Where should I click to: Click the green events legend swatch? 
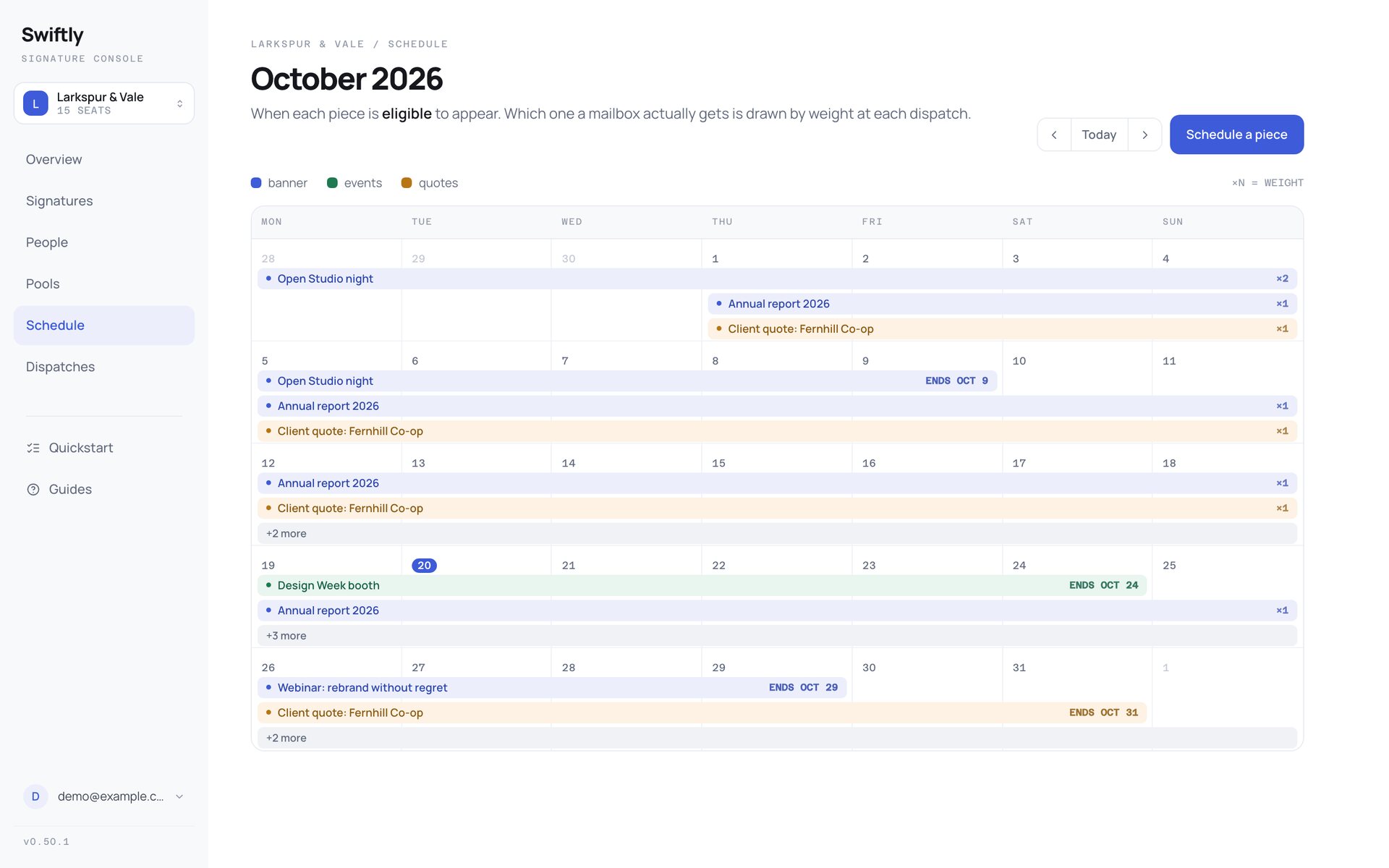tap(332, 183)
